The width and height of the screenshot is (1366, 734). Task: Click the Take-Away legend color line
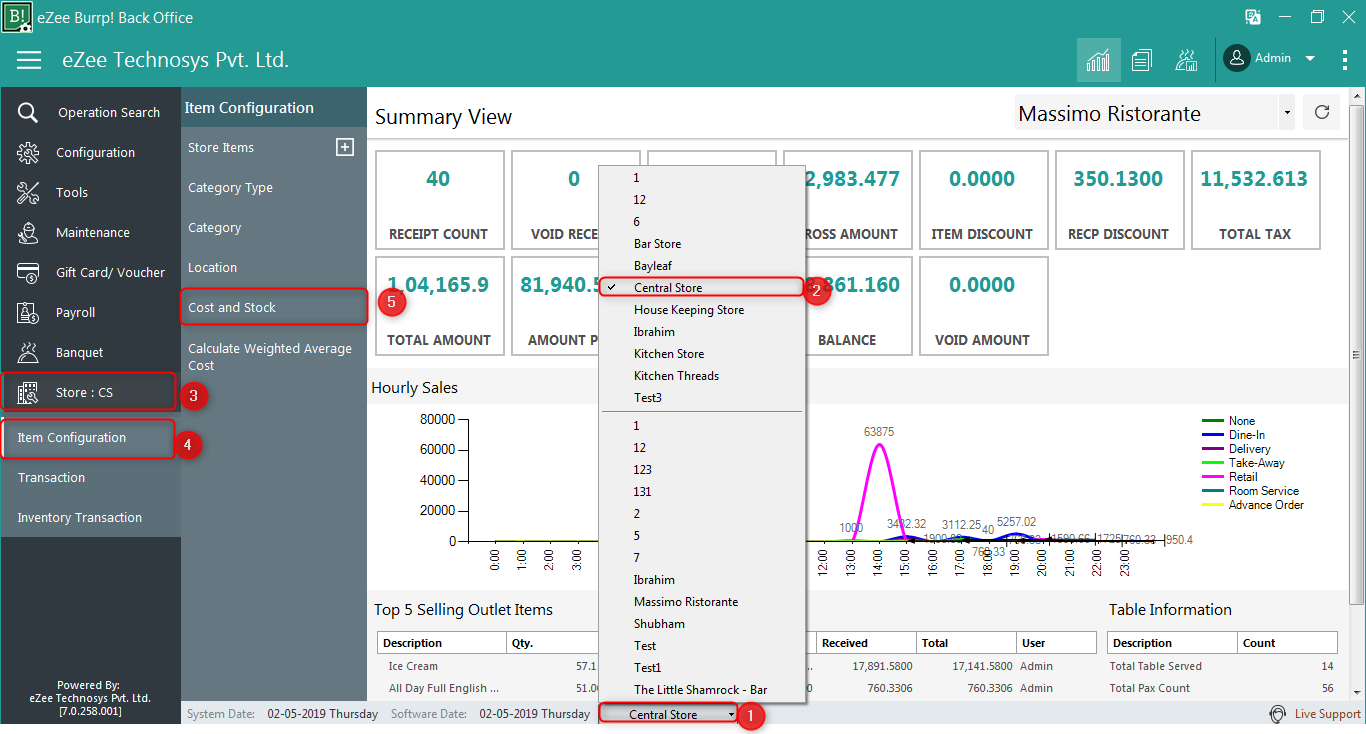click(1212, 463)
